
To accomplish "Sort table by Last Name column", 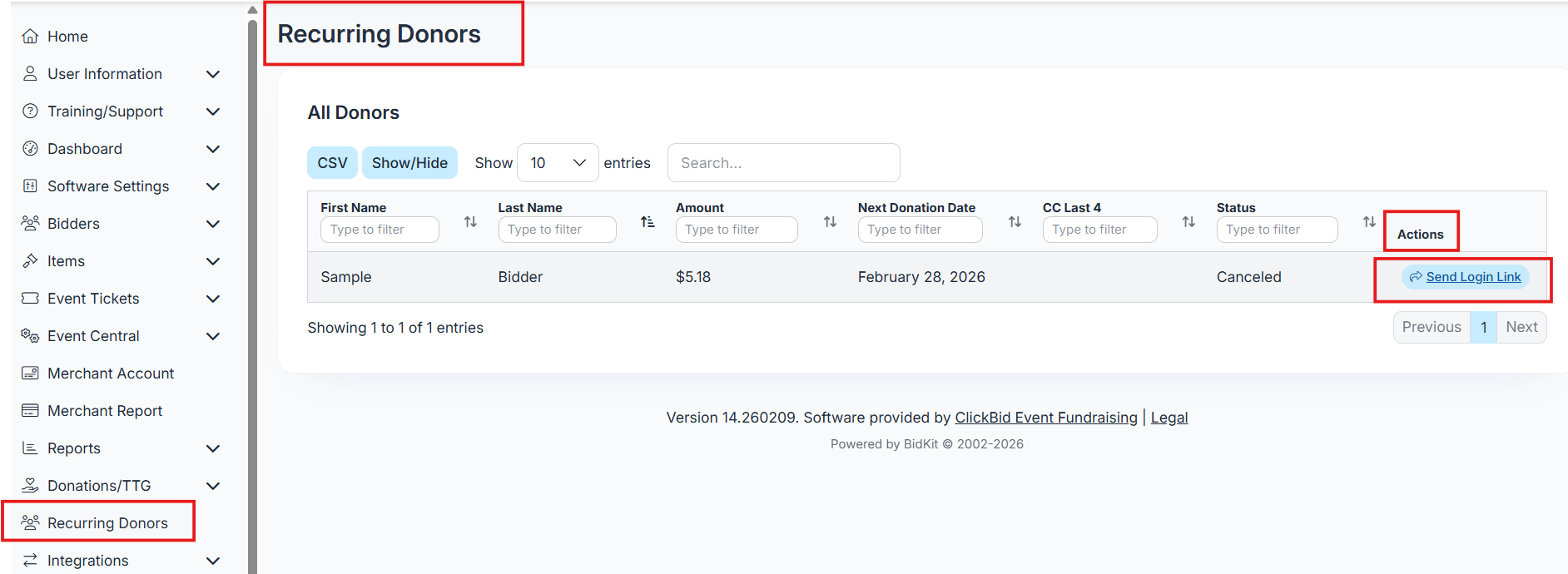I will (648, 222).
